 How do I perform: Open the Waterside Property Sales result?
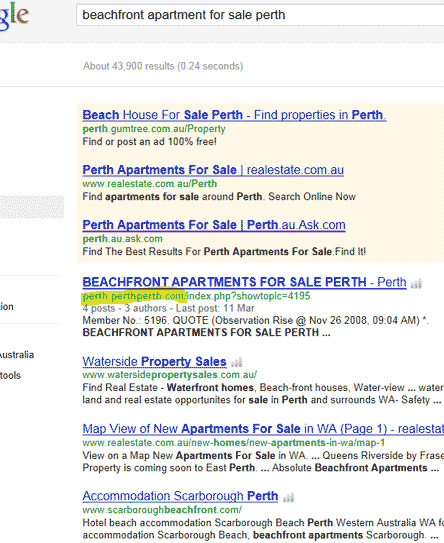[154, 361]
